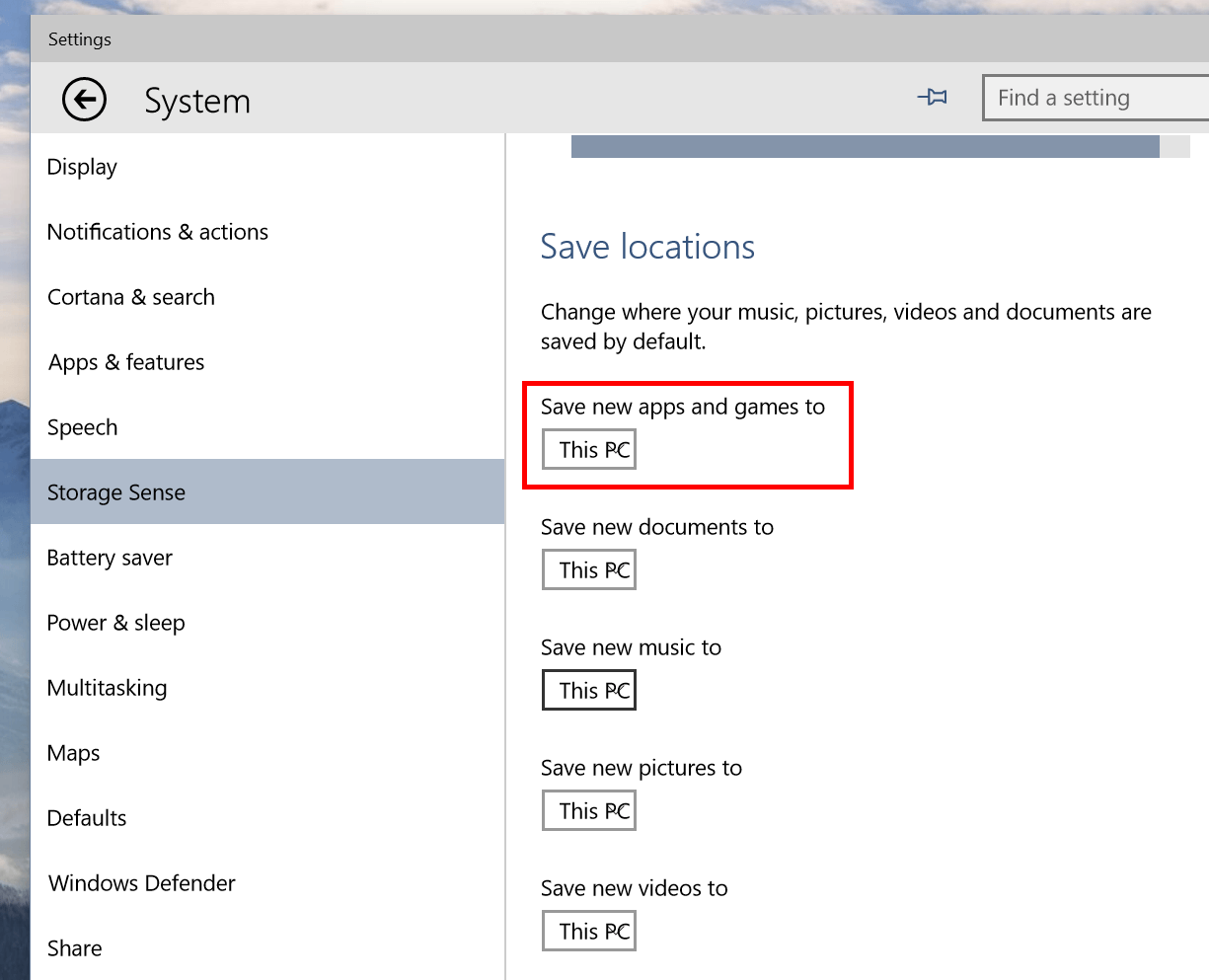
Task: Go to Windows Defender settings
Action: tap(140, 883)
